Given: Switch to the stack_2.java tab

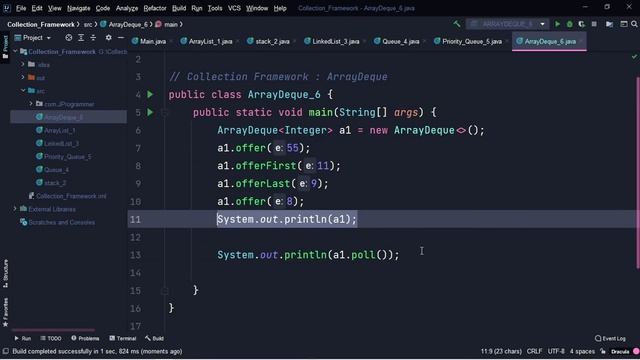Looking at the screenshot, I should coord(269,41).
